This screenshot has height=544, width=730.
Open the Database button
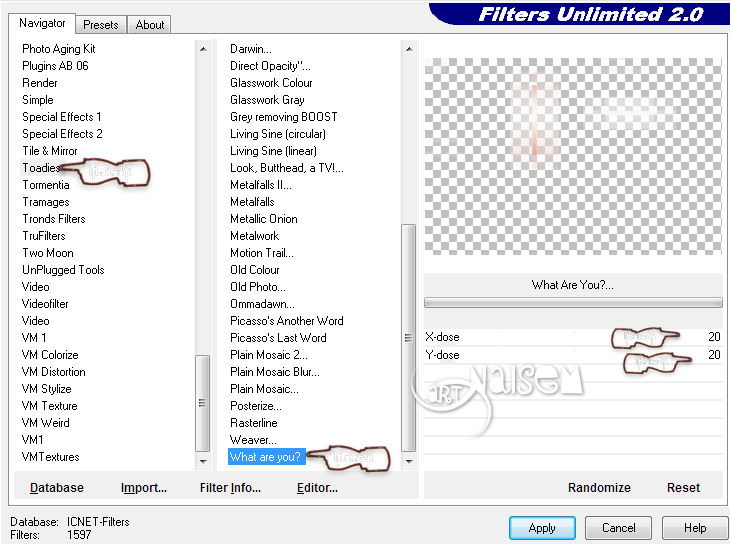(x=57, y=488)
